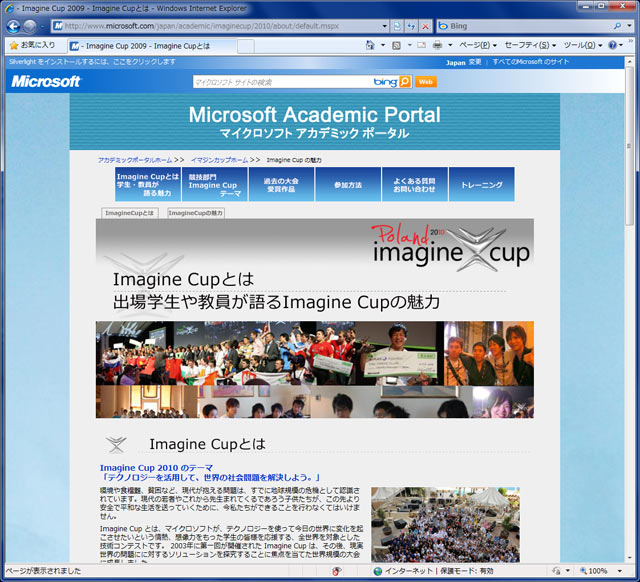Click into the address bar URL
This screenshot has height=582, width=640.
coord(201,26)
